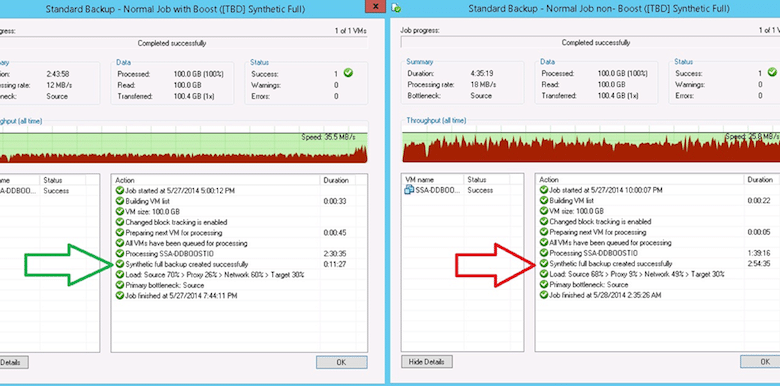This screenshot has height=386, width=780.
Task: Click check icon for 'Preparing next VM', duration 0:00:45
Action: pyautogui.click(x=119, y=232)
